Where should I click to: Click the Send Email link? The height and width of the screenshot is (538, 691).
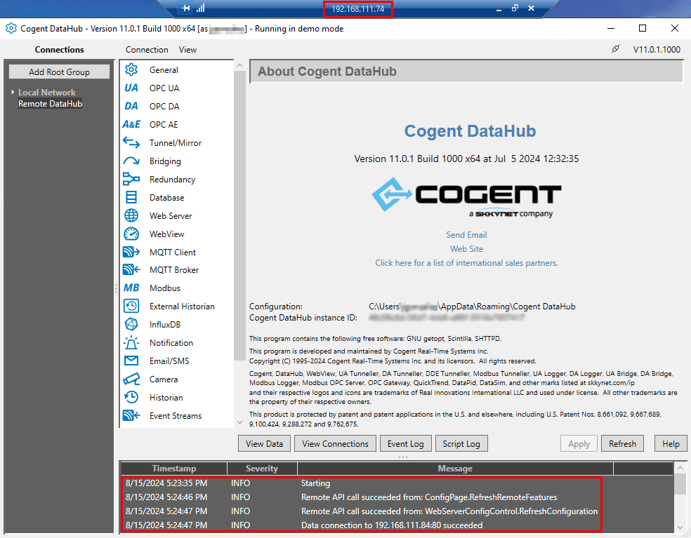click(x=466, y=235)
